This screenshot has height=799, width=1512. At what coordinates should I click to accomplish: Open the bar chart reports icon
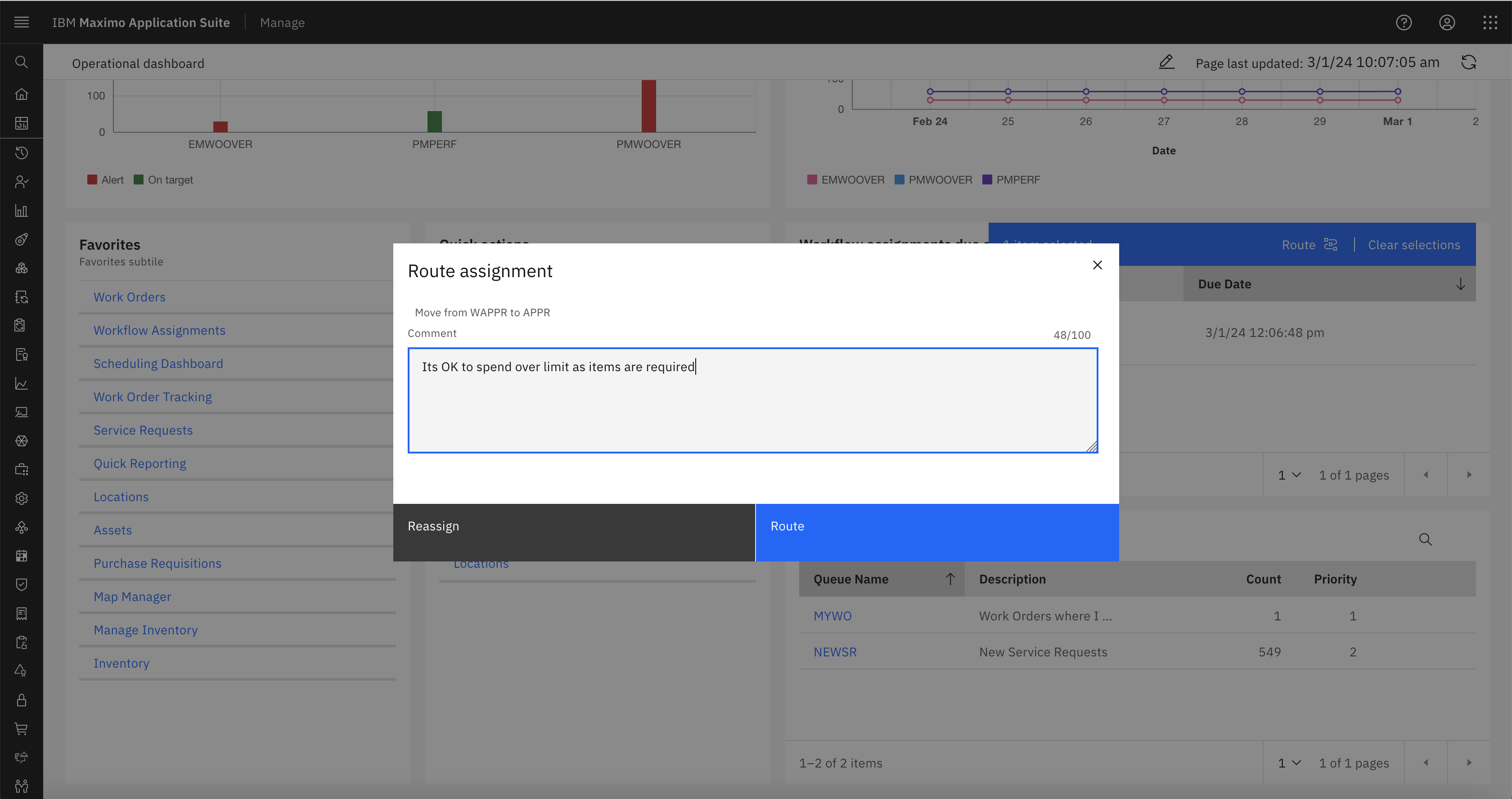pyautogui.click(x=22, y=211)
